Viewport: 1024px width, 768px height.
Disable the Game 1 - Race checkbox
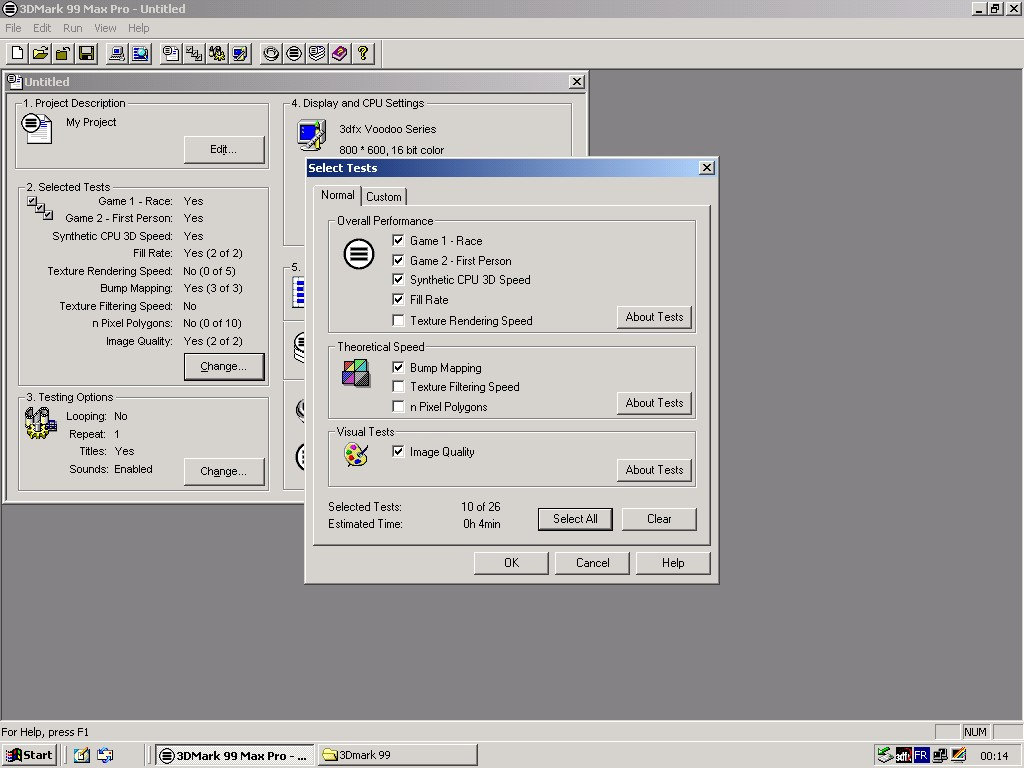(x=399, y=241)
